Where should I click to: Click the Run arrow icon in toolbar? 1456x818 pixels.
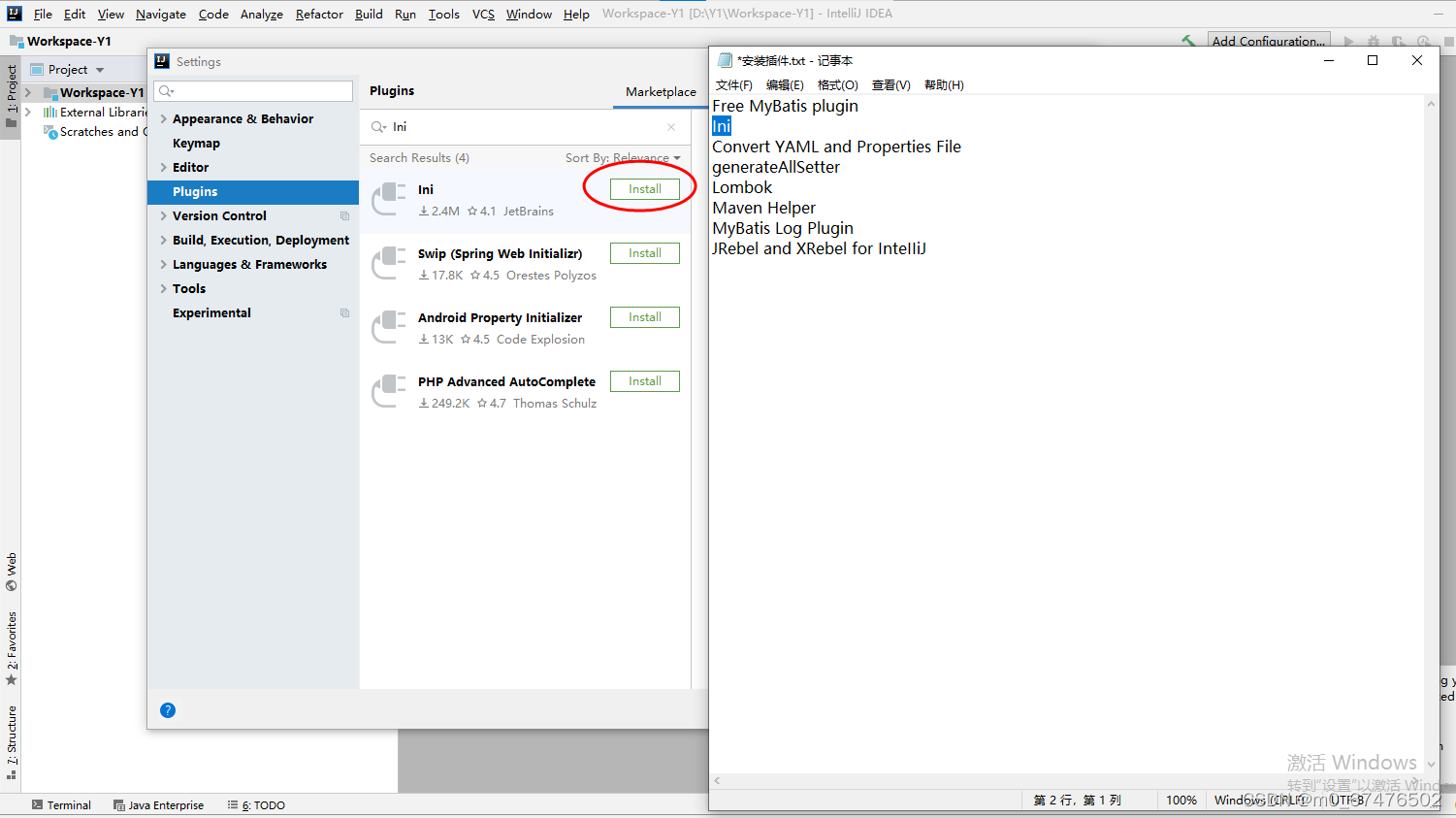coord(1348,42)
